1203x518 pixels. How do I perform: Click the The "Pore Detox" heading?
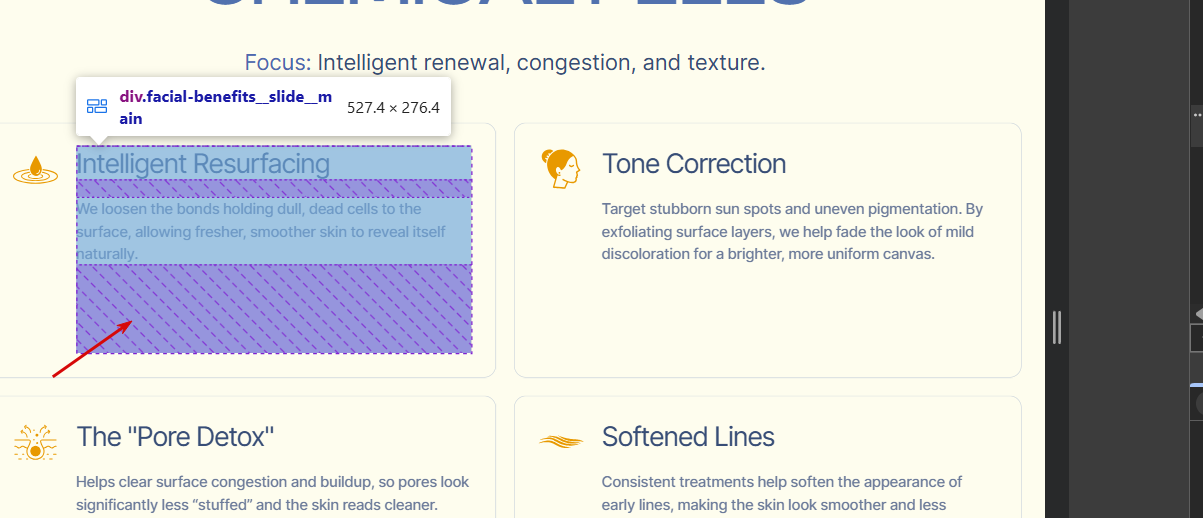(175, 437)
